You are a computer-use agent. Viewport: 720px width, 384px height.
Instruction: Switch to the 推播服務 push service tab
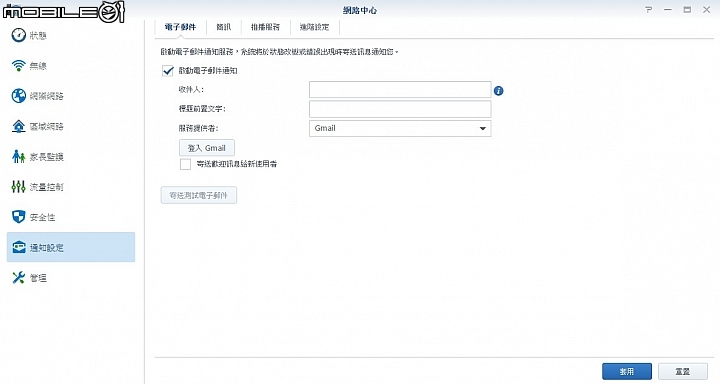tap(265, 27)
